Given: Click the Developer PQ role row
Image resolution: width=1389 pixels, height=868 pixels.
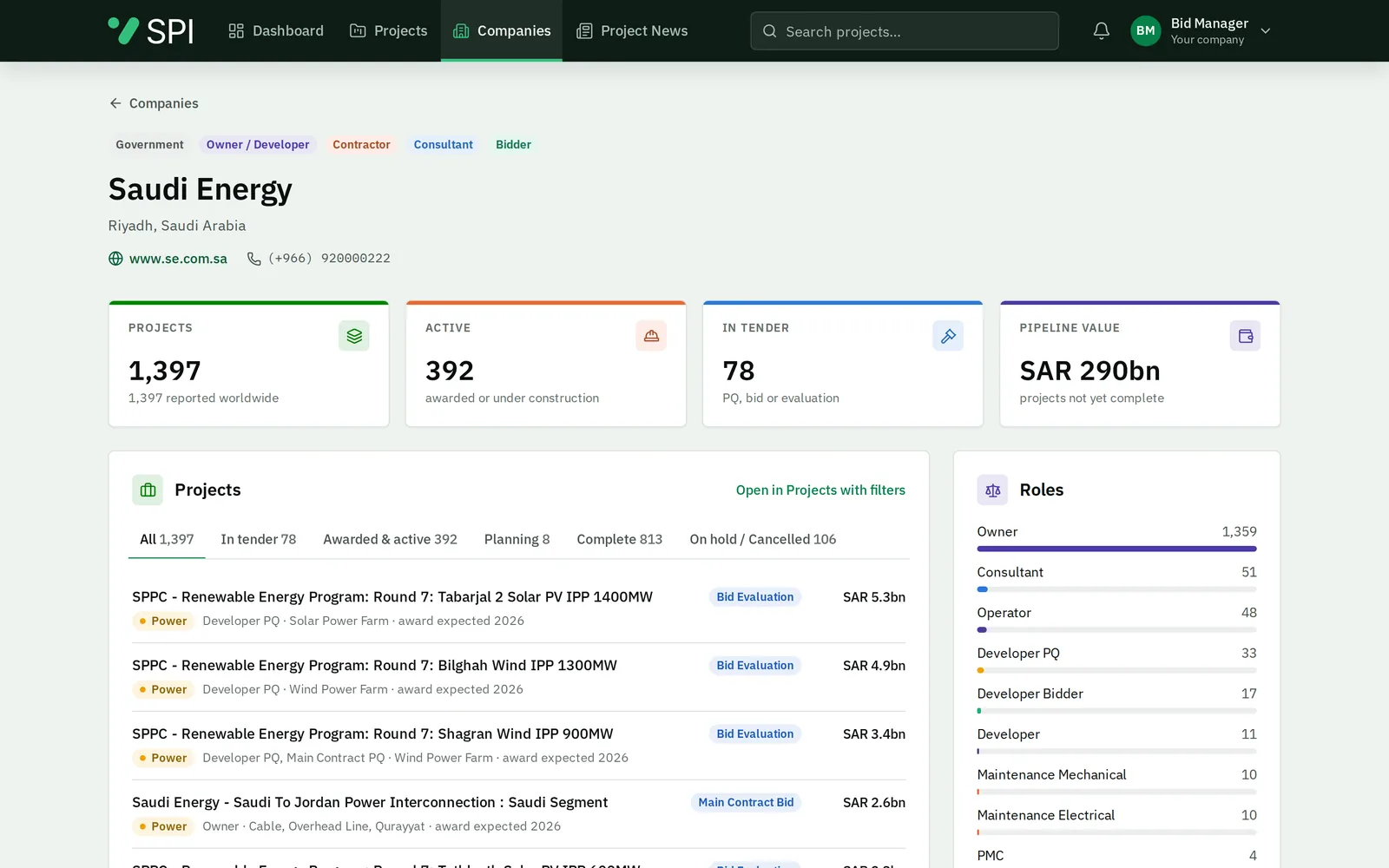Looking at the screenshot, I should click(x=1116, y=660).
